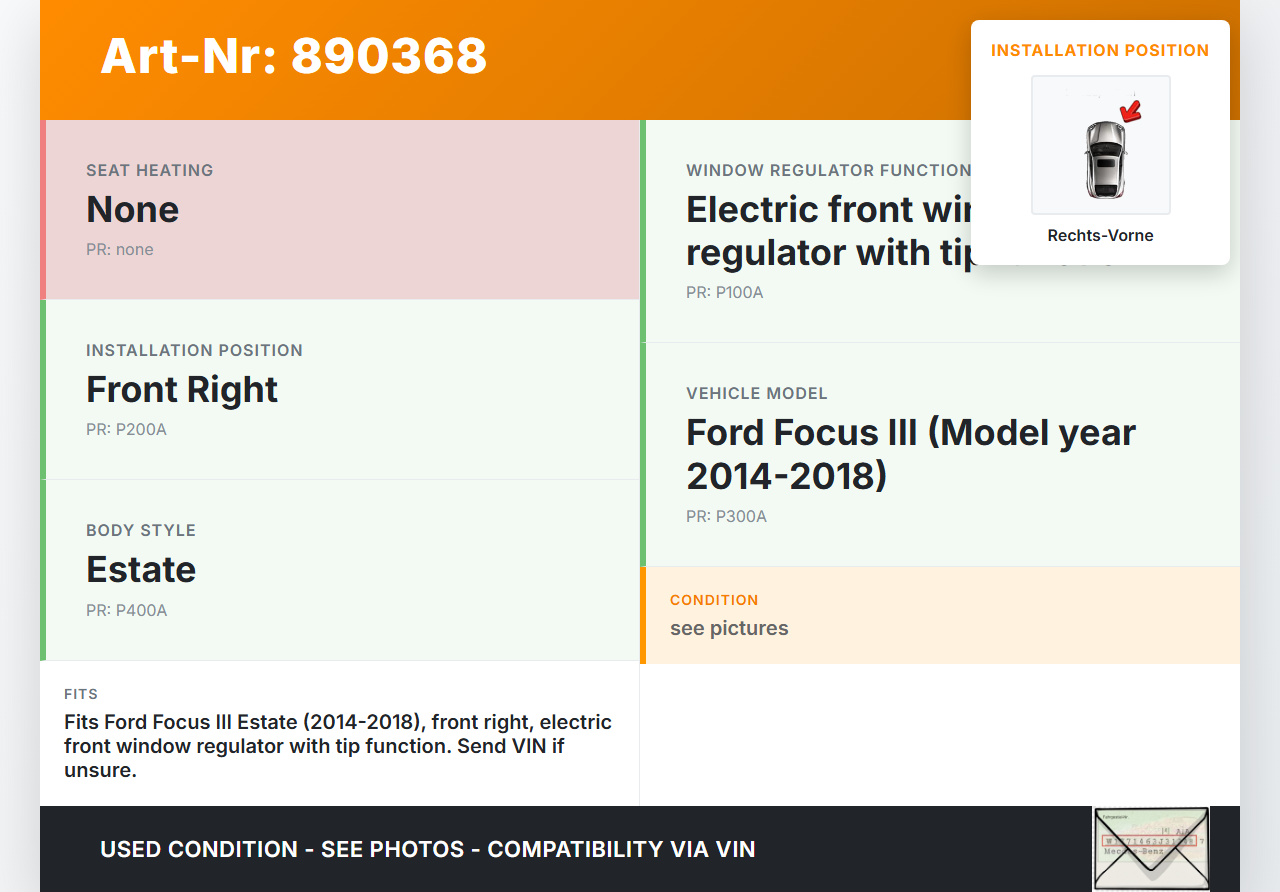Image resolution: width=1280 pixels, height=892 pixels.
Task: Click the Rechts-Vorne caption
Action: click(x=1100, y=236)
